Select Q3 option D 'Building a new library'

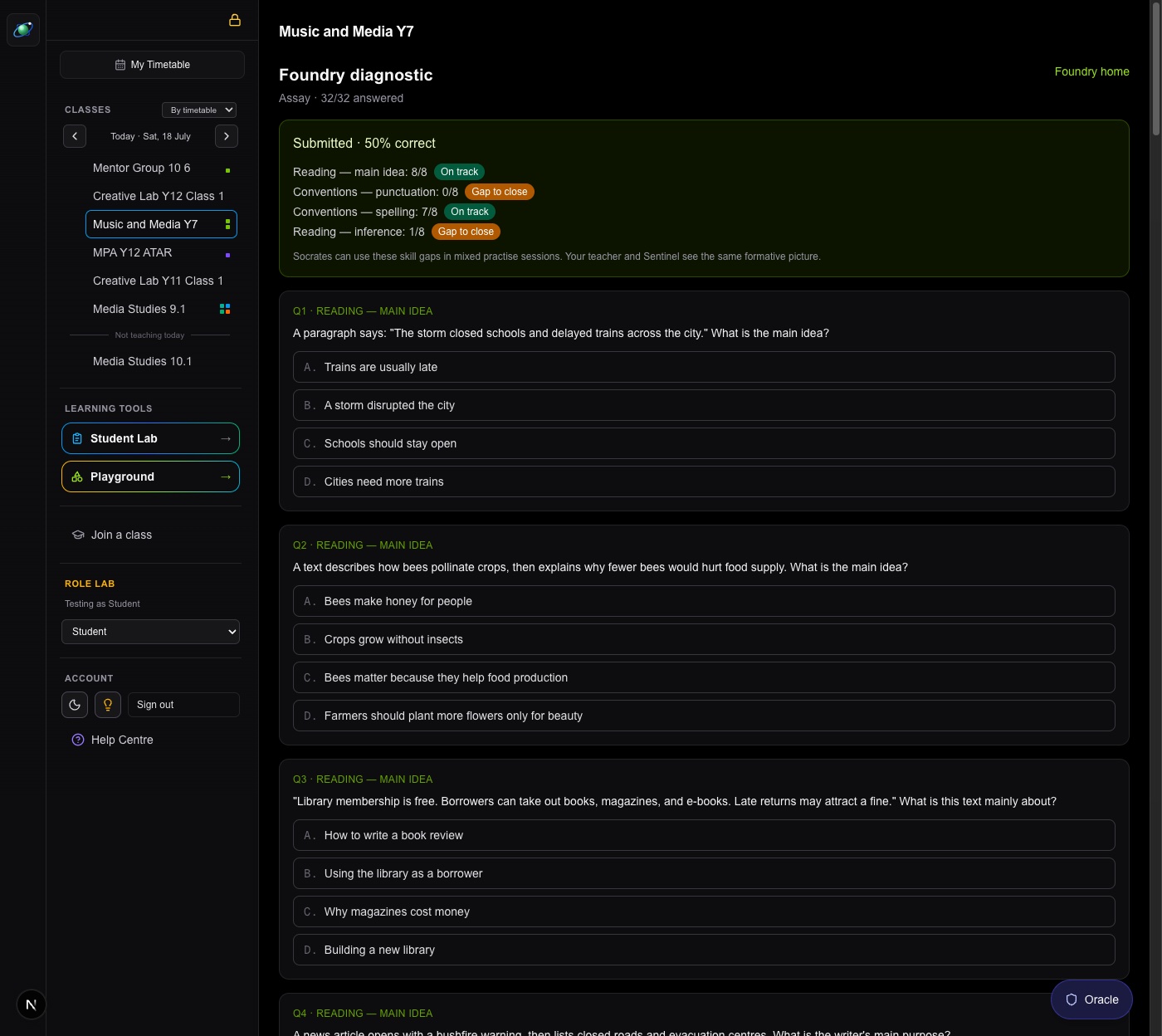click(x=704, y=950)
